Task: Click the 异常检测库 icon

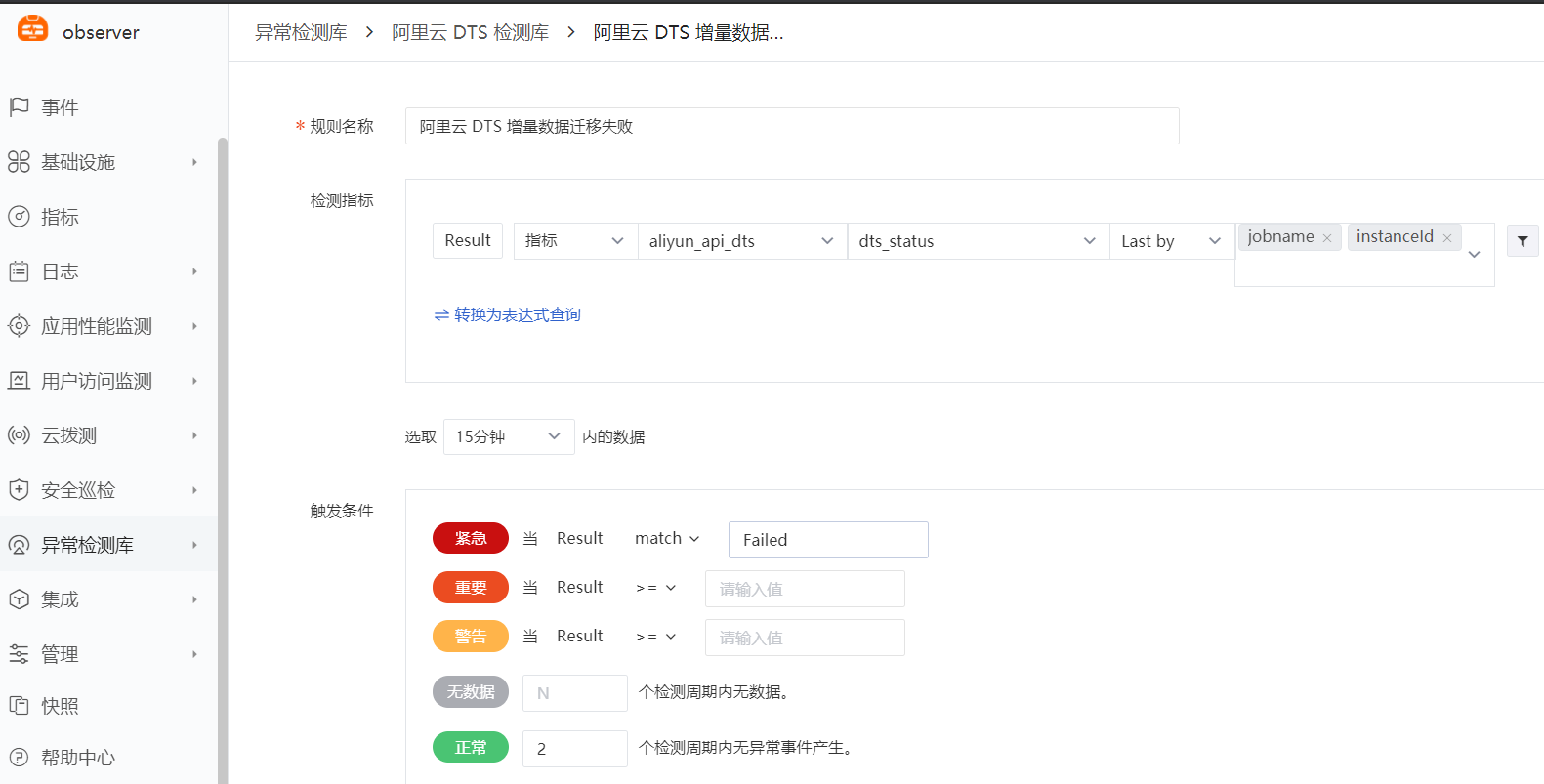Action: 19,545
